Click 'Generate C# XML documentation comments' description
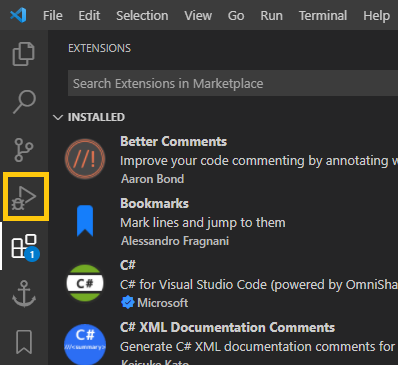The image size is (398, 365). point(258,347)
